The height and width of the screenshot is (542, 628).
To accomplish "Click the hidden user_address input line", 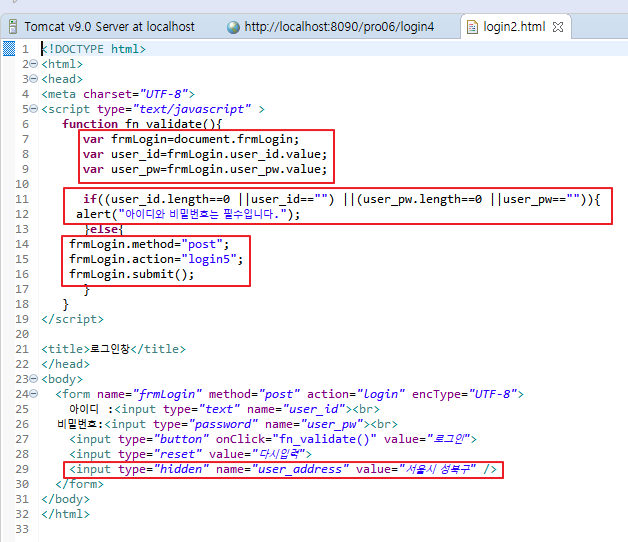I will coord(283,469).
